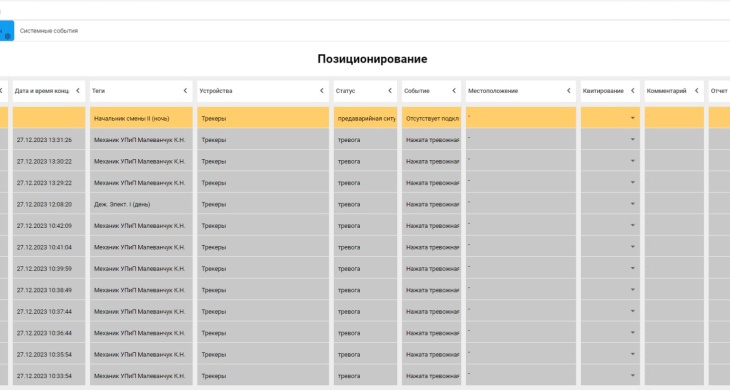Click Трекеры device in 10:33:54 row
The width and height of the screenshot is (730, 390).
pos(214,376)
